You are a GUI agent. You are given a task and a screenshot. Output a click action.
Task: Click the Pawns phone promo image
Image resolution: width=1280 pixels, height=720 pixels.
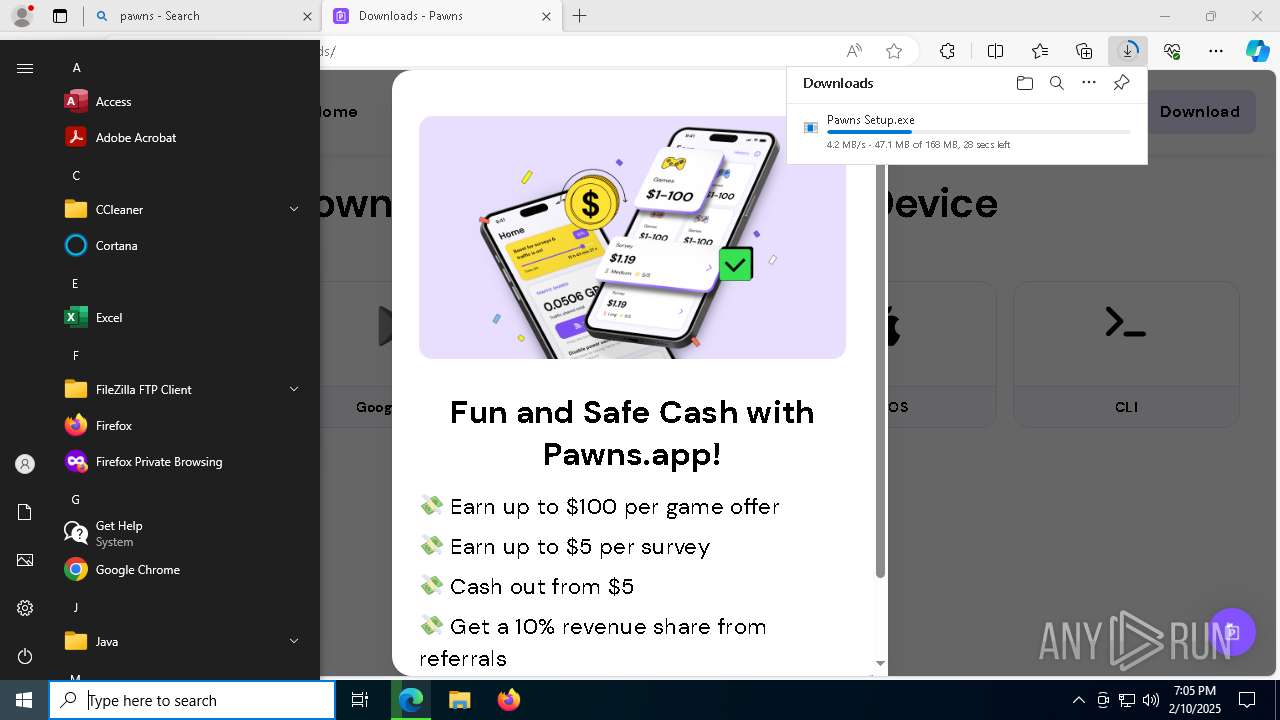(632, 237)
